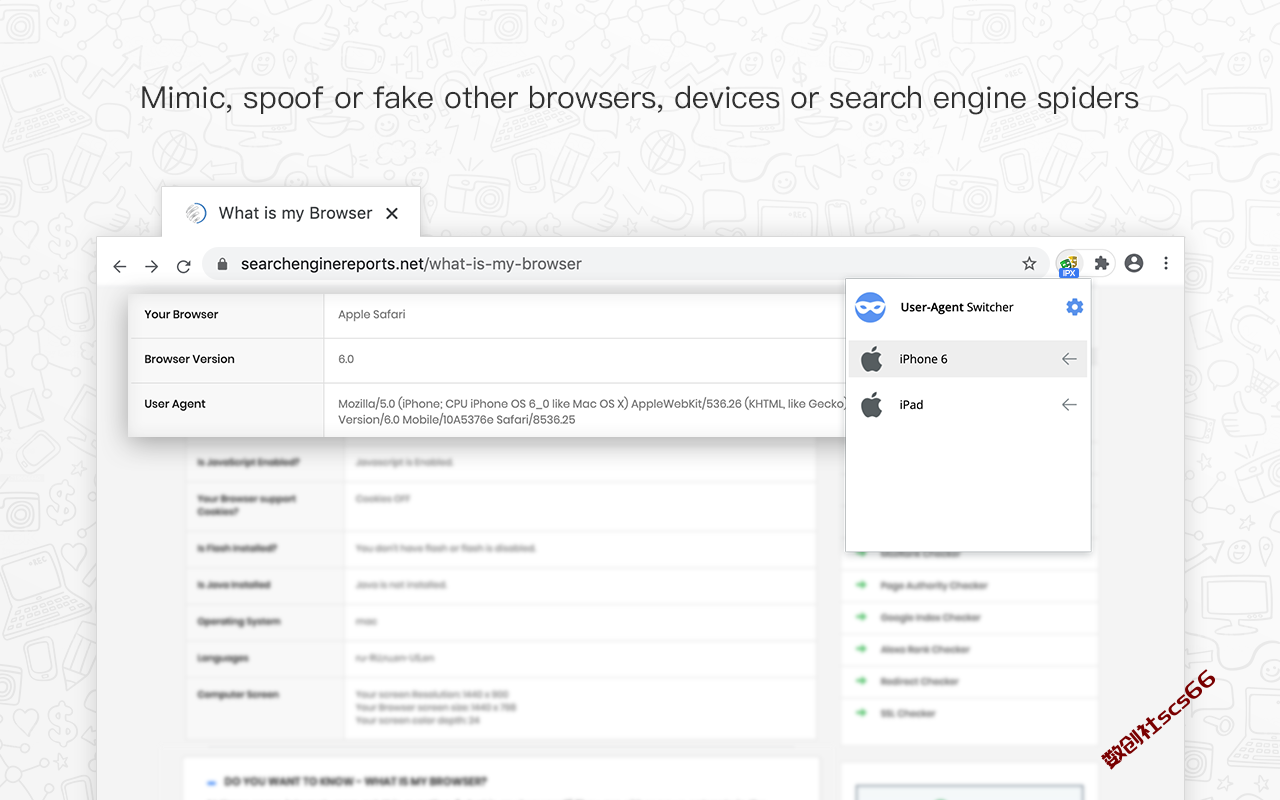
Task: Bookmark page with the star icon
Action: tap(1029, 264)
